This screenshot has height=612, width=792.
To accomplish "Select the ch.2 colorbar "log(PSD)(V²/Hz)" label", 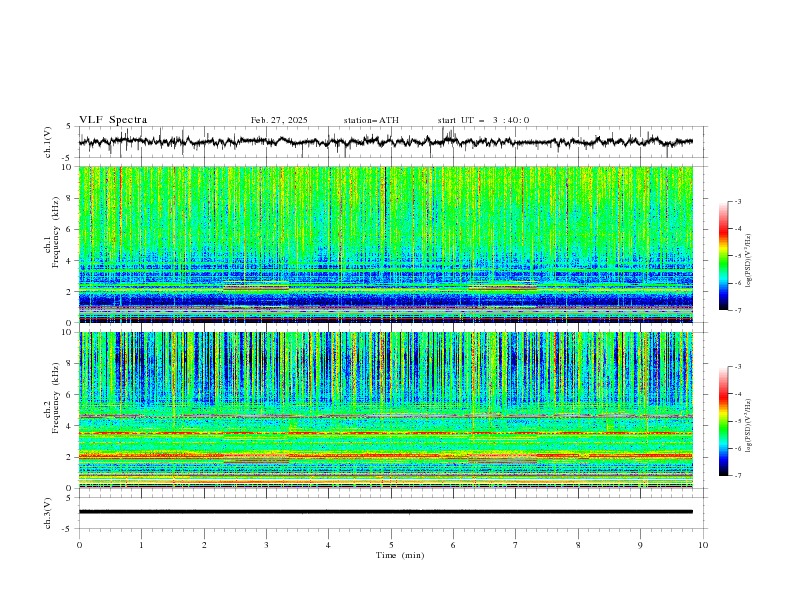I will click(x=748, y=426).
